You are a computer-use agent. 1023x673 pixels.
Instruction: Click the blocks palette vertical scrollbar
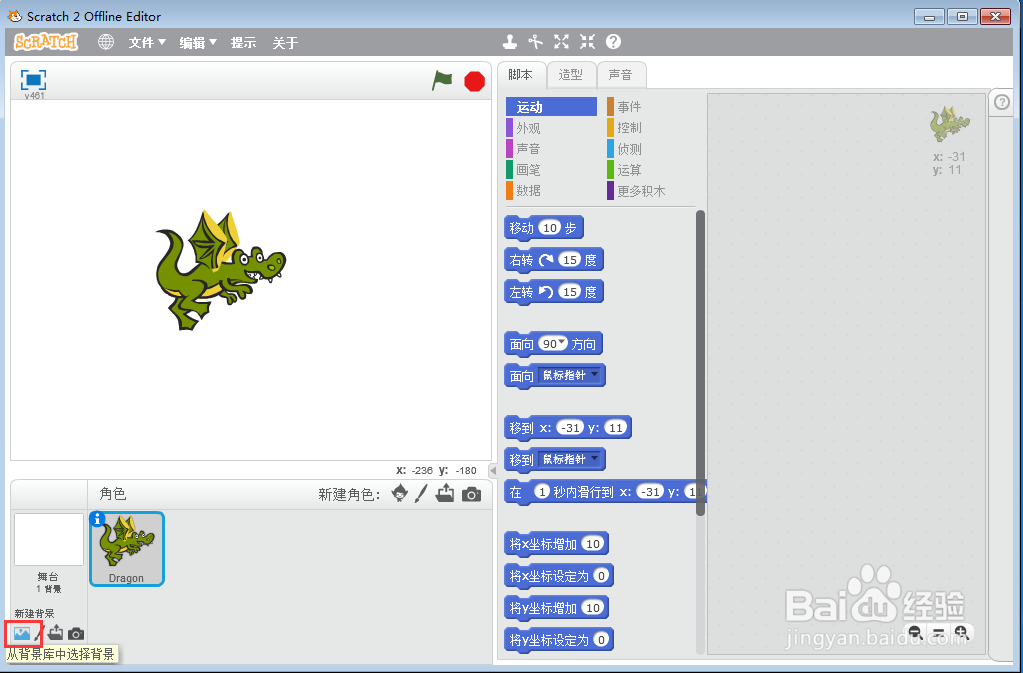(x=701, y=363)
